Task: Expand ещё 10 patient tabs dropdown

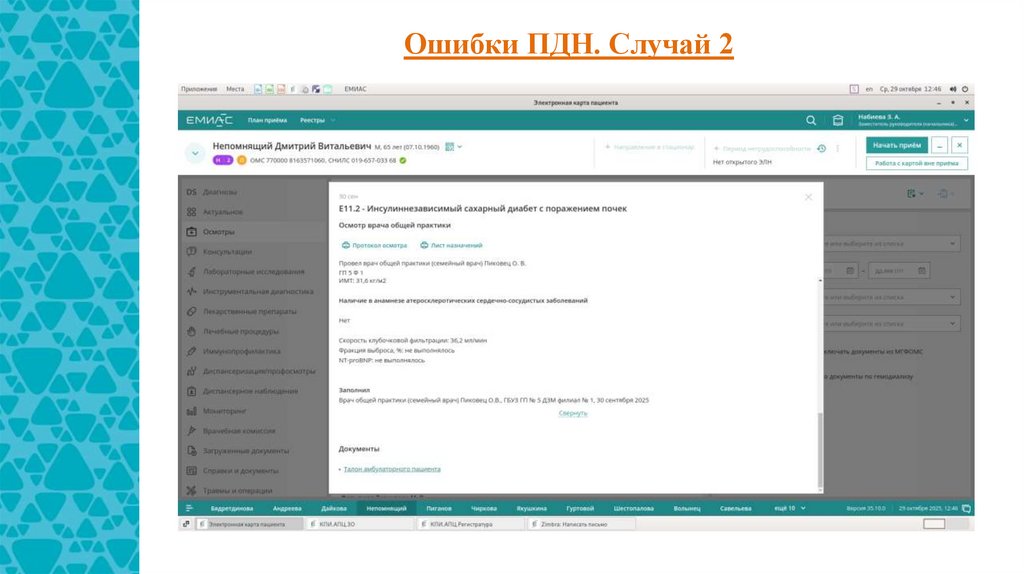Action: (x=790, y=508)
